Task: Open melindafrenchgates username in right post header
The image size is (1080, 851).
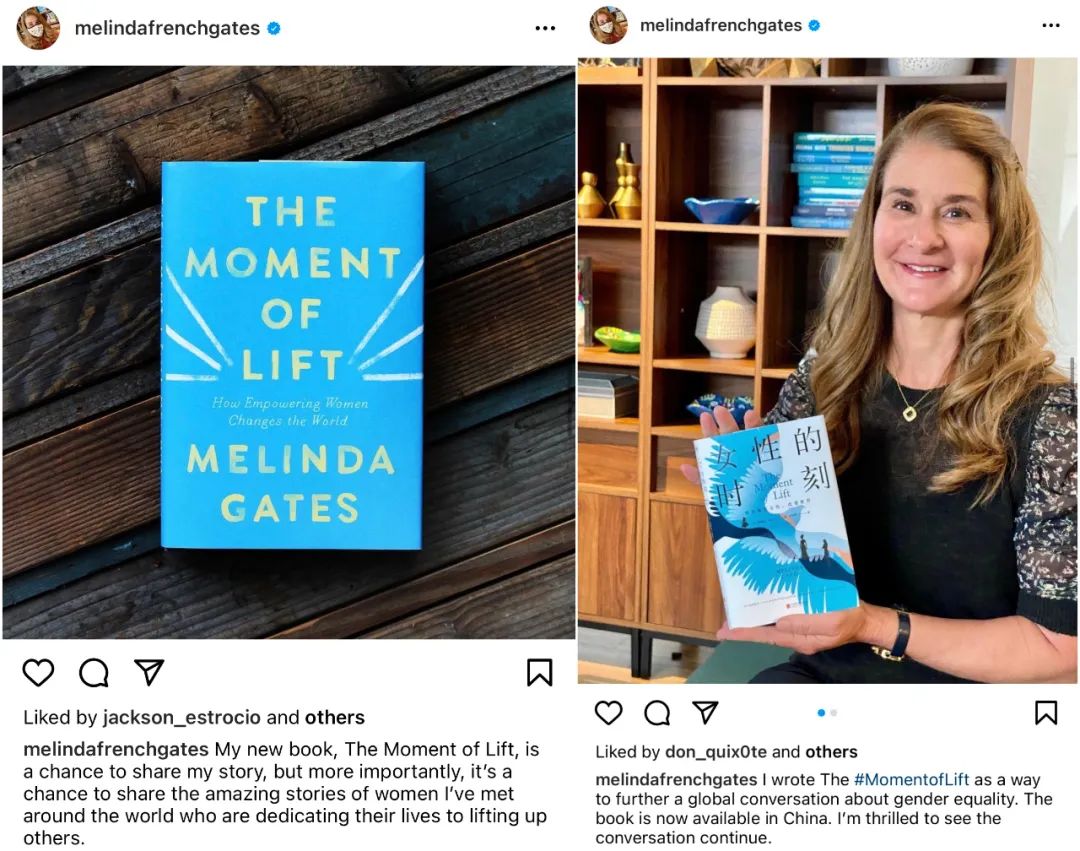Action: tap(720, 25)
